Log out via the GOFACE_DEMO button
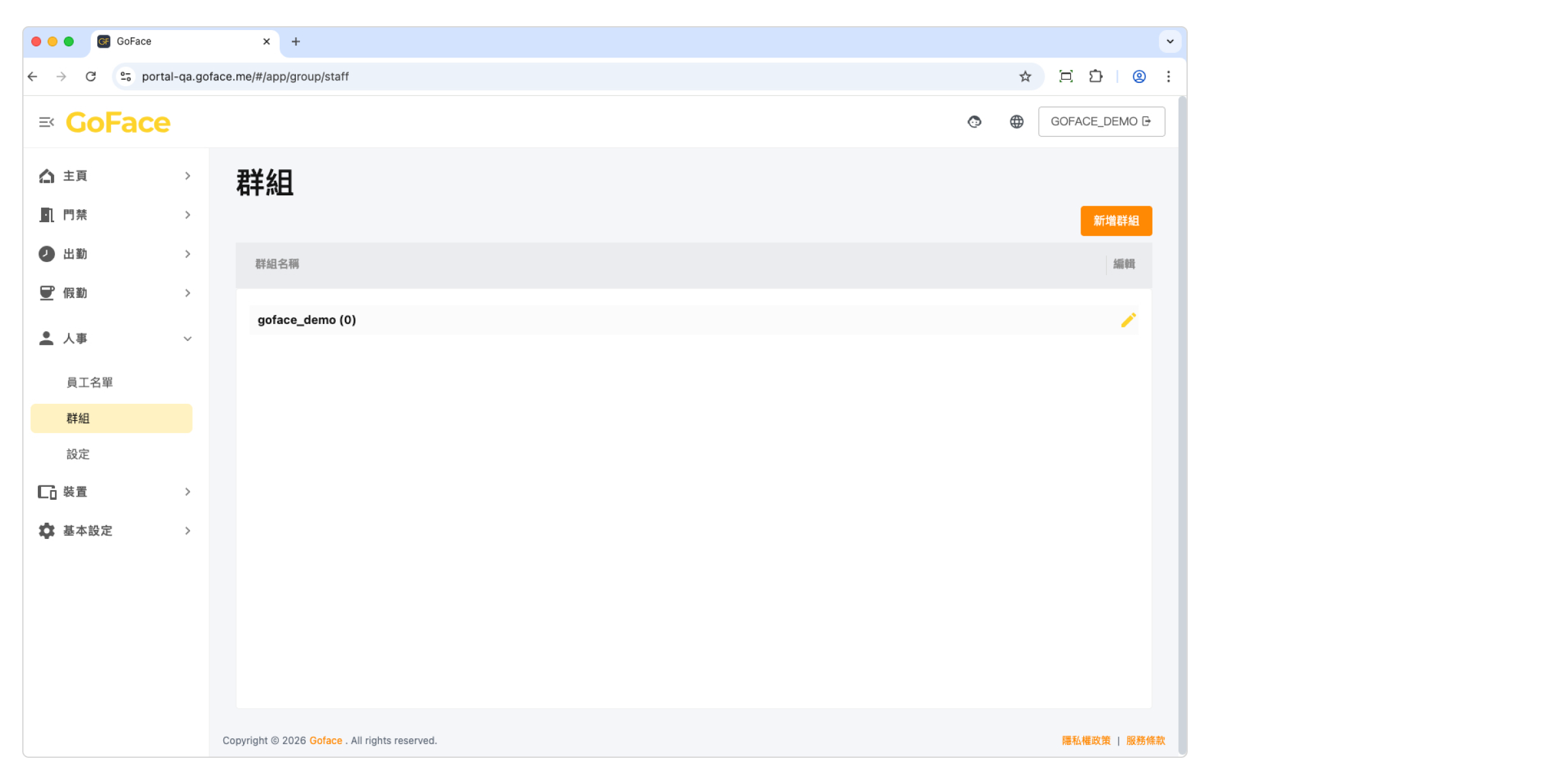The height and width of the screenshot is (784, 1568). (x=1101, y=122)
